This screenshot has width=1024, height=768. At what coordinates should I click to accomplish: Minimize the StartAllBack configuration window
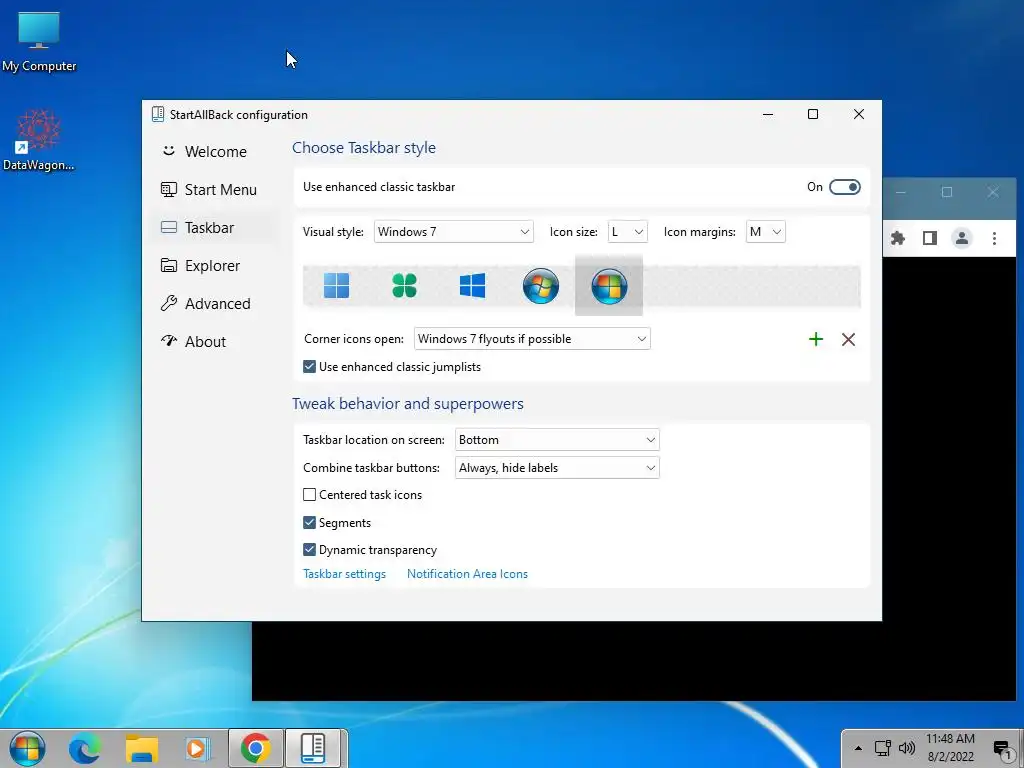(768, 114)
